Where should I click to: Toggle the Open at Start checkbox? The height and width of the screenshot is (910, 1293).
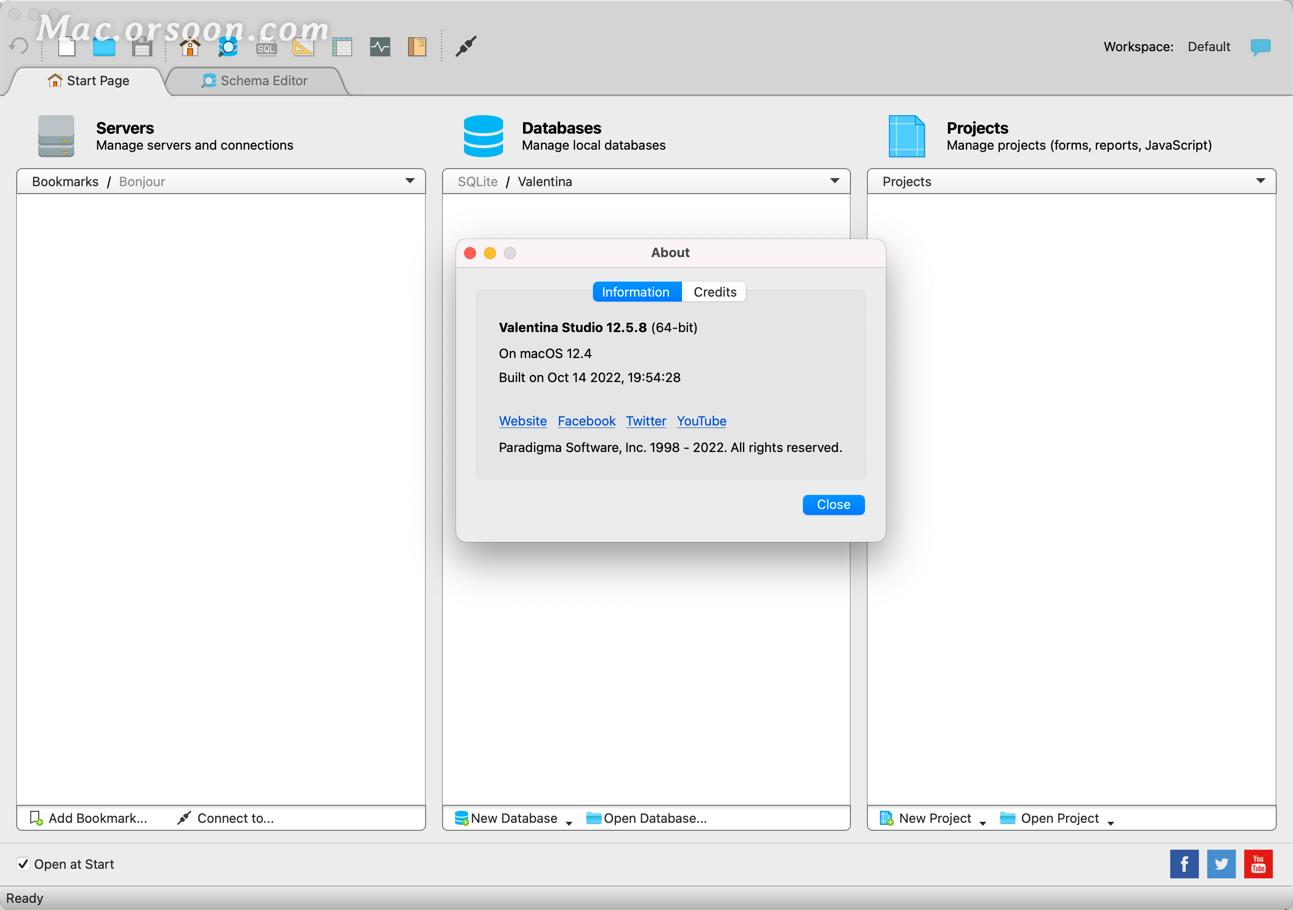(23, 864)
